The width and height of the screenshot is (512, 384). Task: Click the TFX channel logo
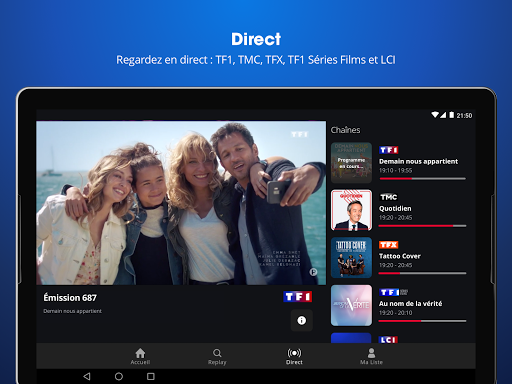pyautogui.click(x=389, y=245)
